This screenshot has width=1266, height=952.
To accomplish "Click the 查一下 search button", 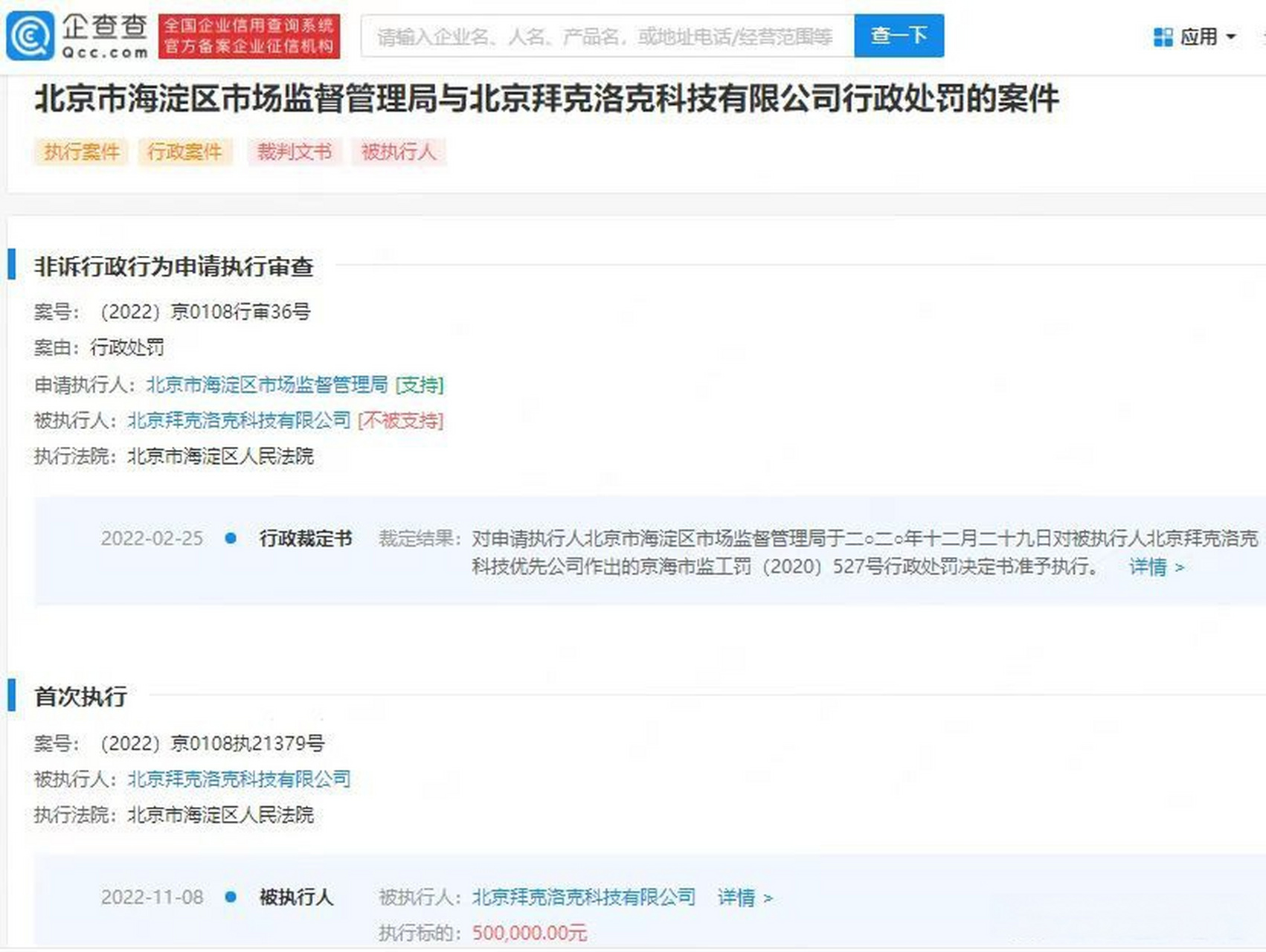I will click(899, 36).
